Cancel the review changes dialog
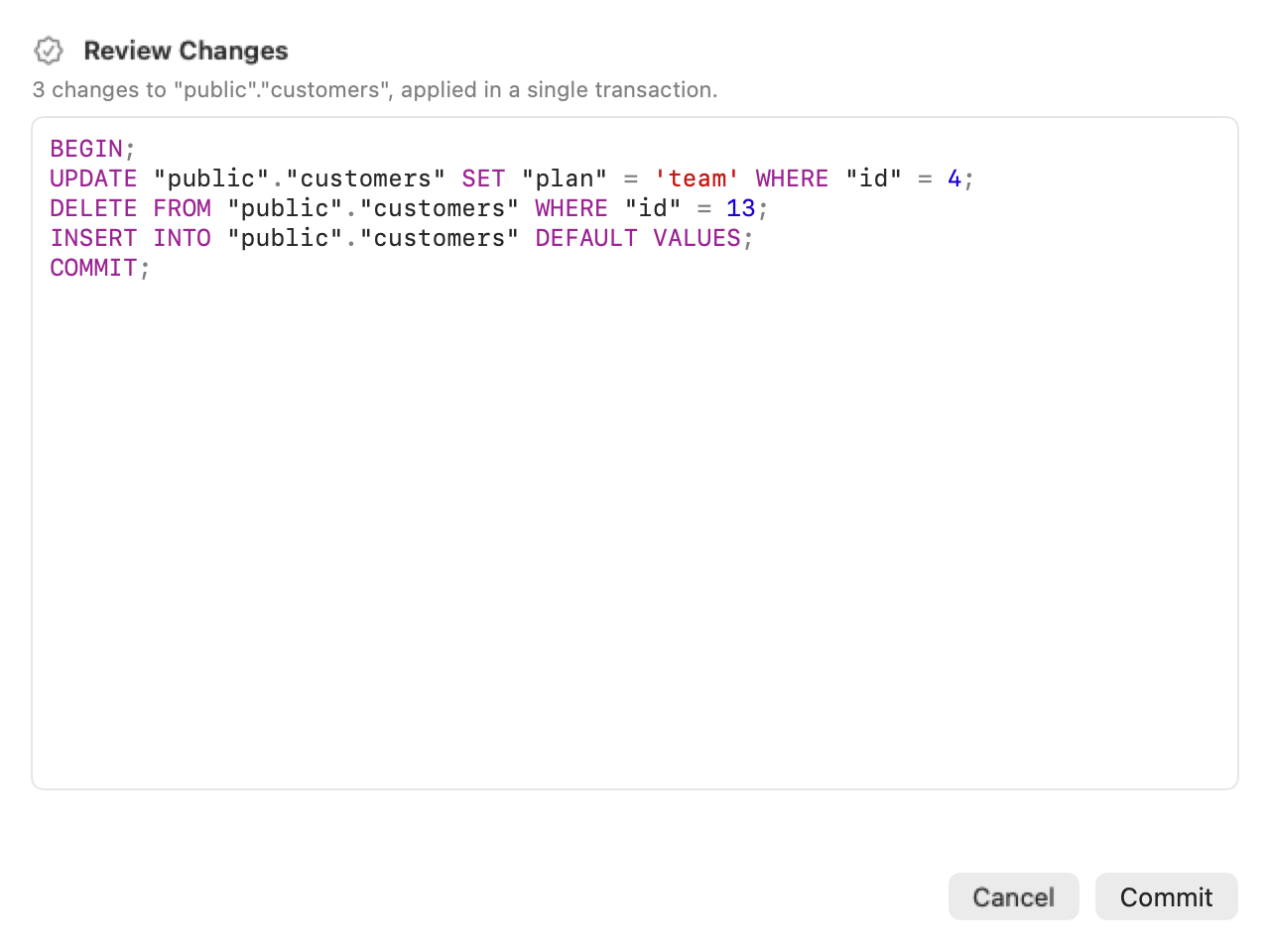Screen dimensions: 1270x952 pos(1013,896)
